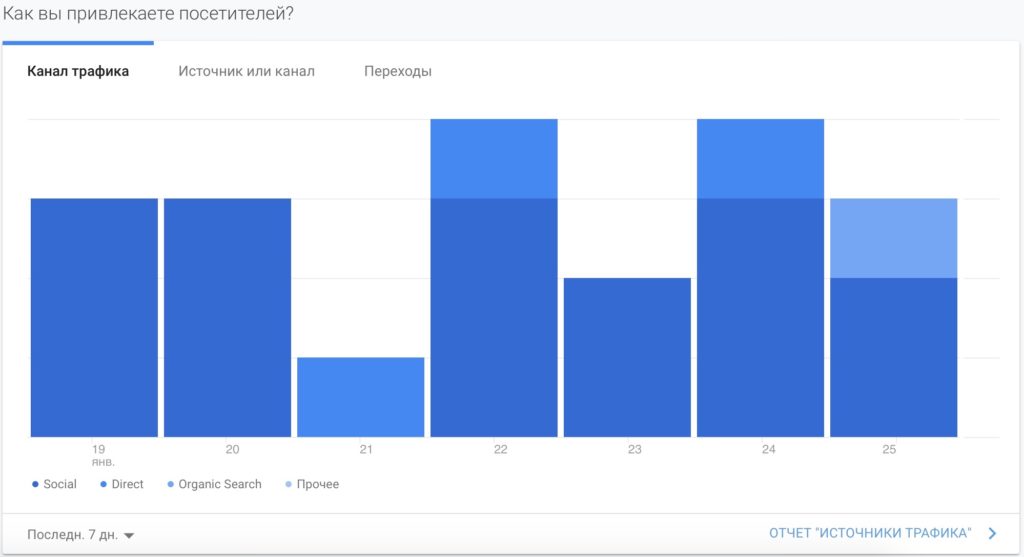Image resolution: width=1024 pixels, height=557 pixels.
Task: Toggle the Прочее series label
Action: click(317, 485)
